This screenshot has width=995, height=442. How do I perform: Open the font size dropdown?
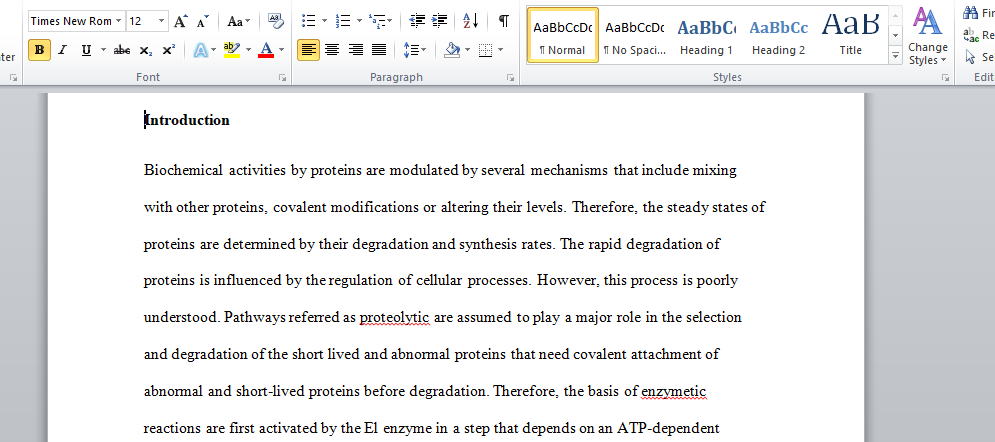pos(162,21)
